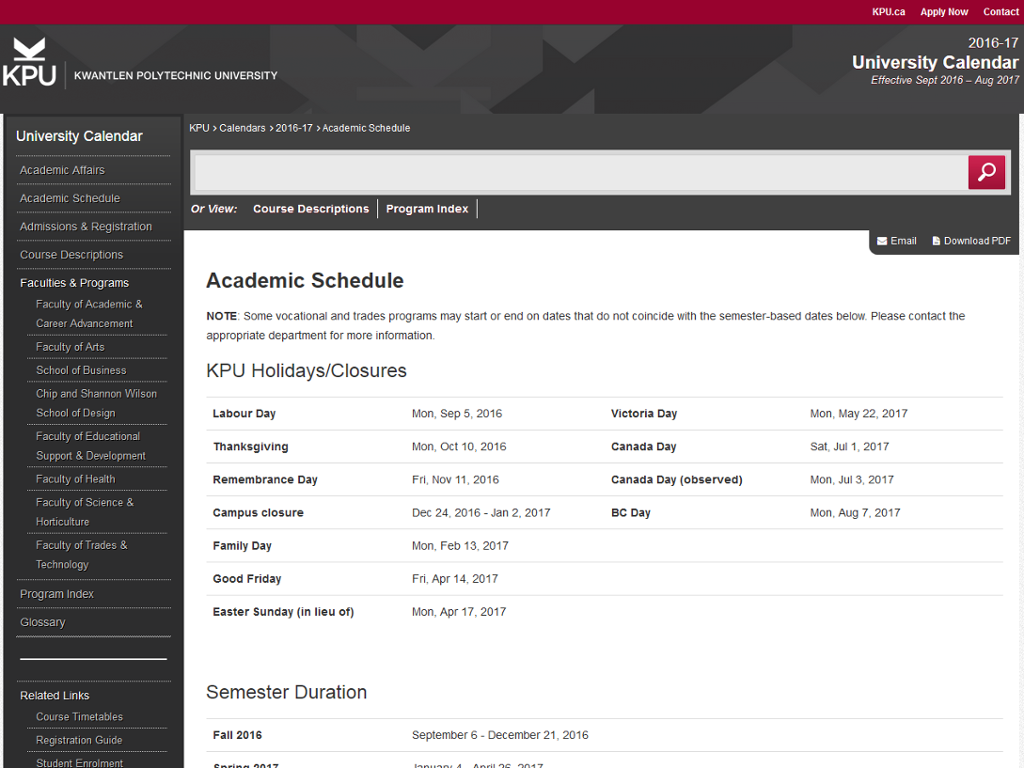Open the Course Descriptions view tab
This screenshot has height=768, width=1024.
click(311, 209)
